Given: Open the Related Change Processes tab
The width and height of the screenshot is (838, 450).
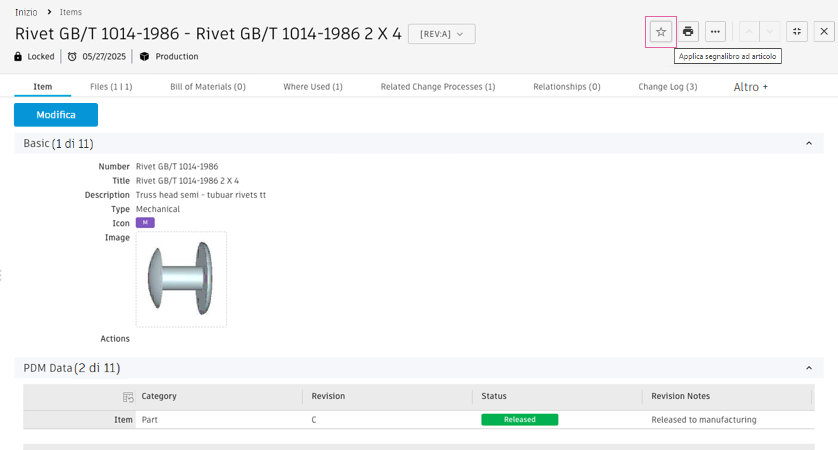Looking at the screenshot, I should coord(438,87).
